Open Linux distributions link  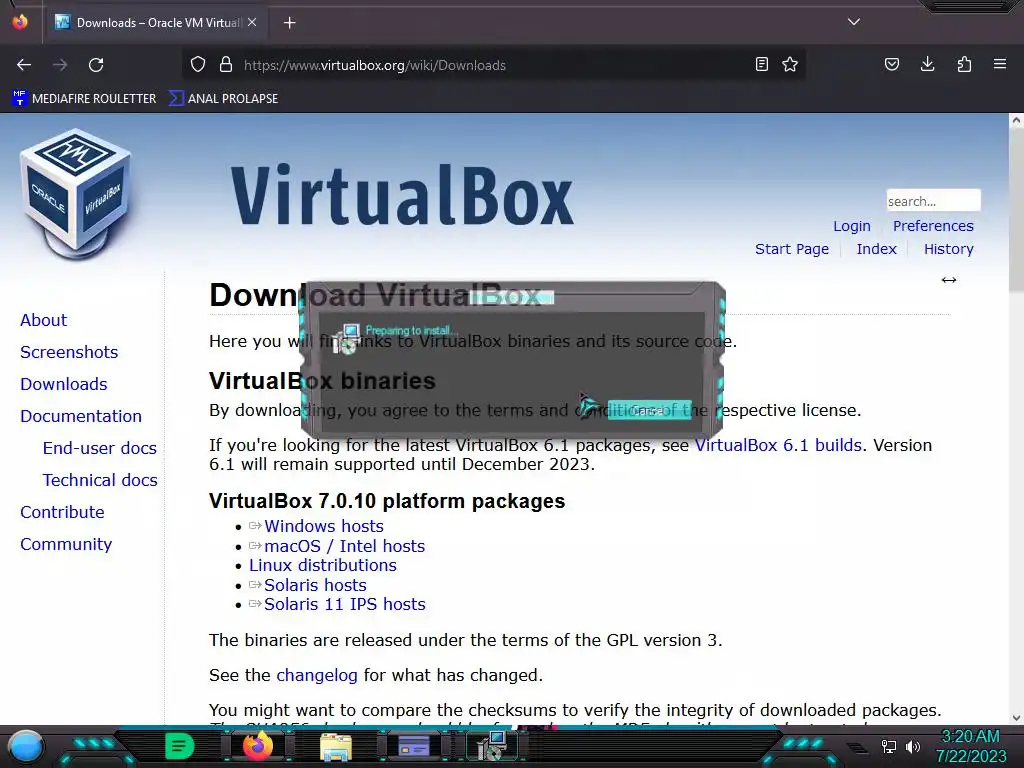[323, 566]
